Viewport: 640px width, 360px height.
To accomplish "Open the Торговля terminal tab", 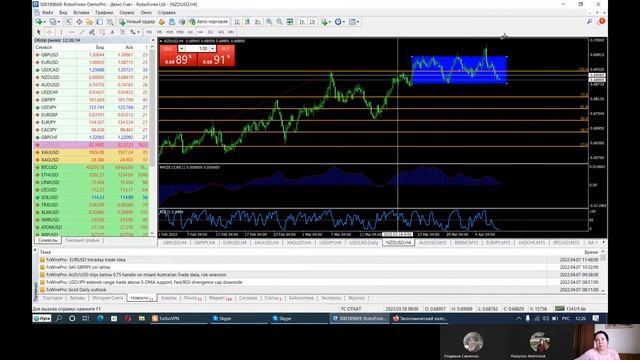I will coord(53,298).
